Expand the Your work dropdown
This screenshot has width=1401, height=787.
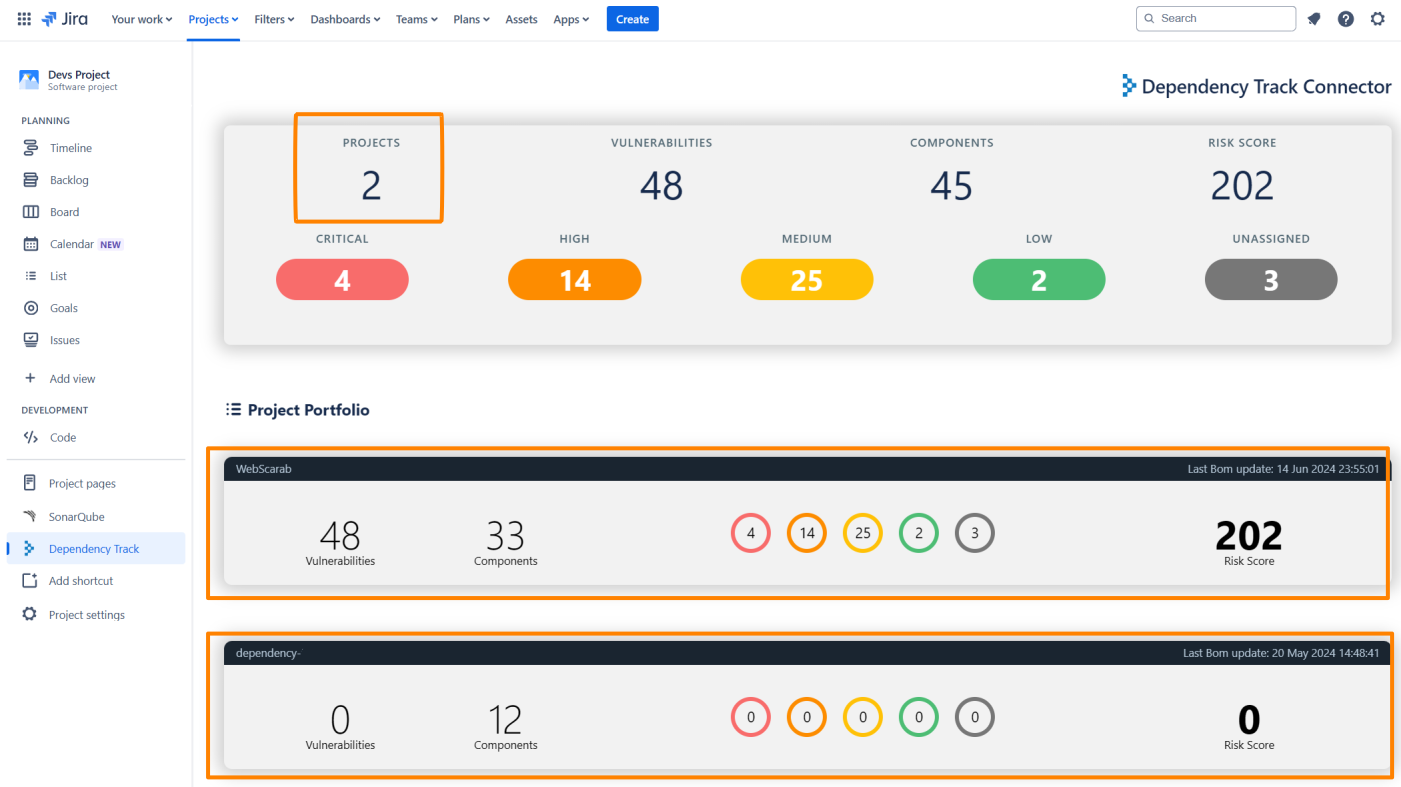click(x=142, y=19)
